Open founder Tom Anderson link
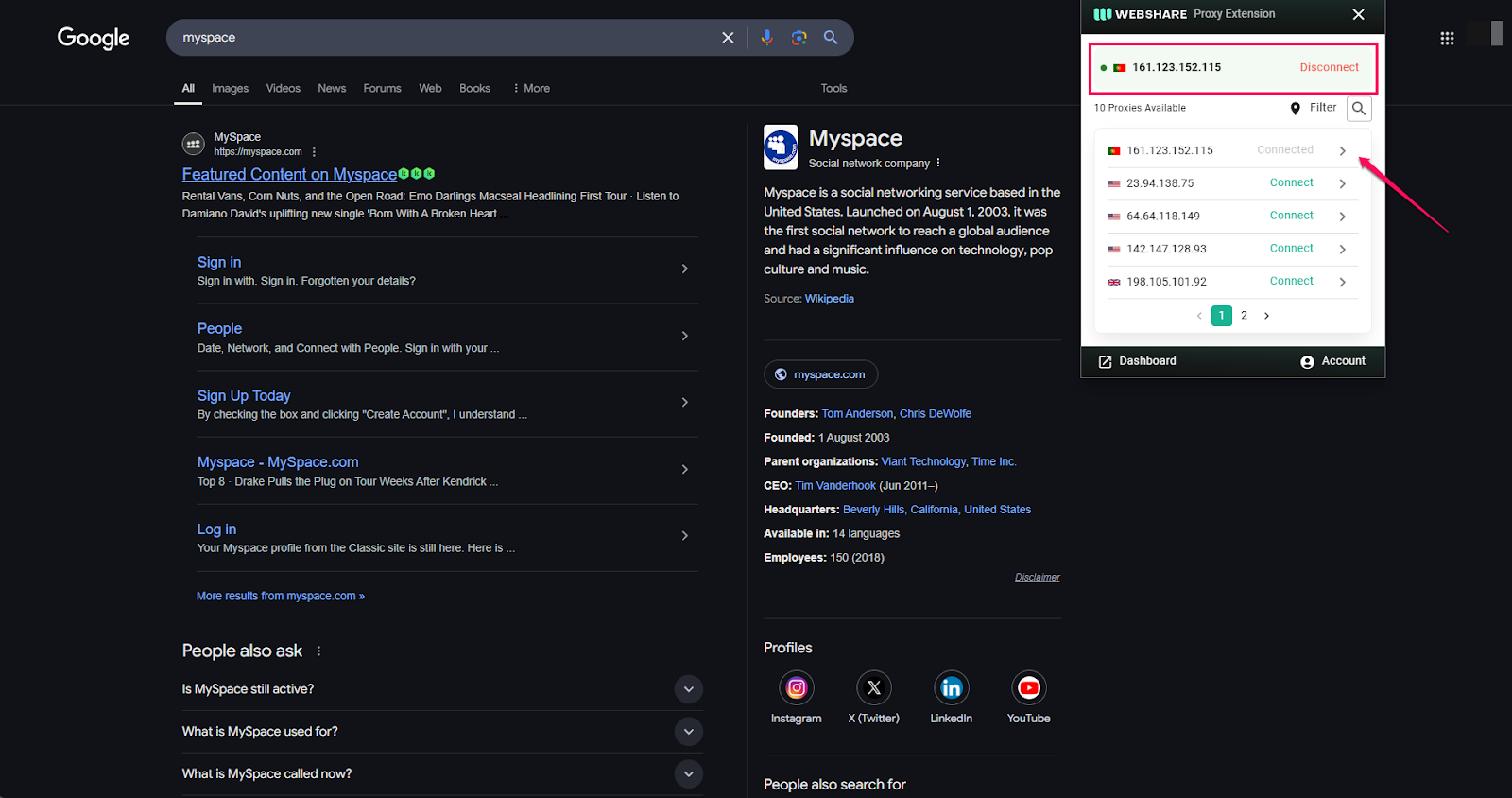The width and height of the screenshot is (1512, 798). tap(857, 413)
